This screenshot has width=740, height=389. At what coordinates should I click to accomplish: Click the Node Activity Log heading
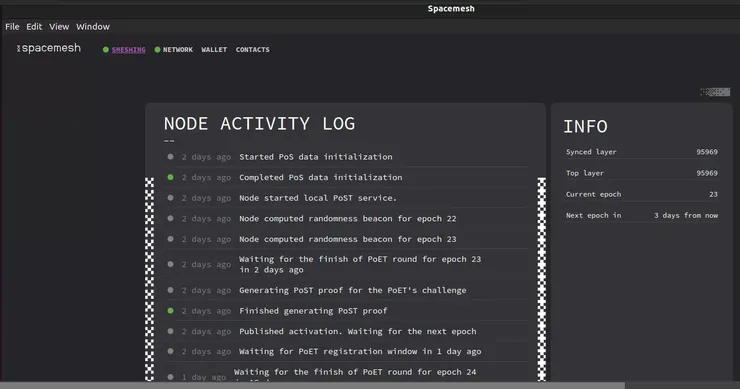click(x=259, y=124)
